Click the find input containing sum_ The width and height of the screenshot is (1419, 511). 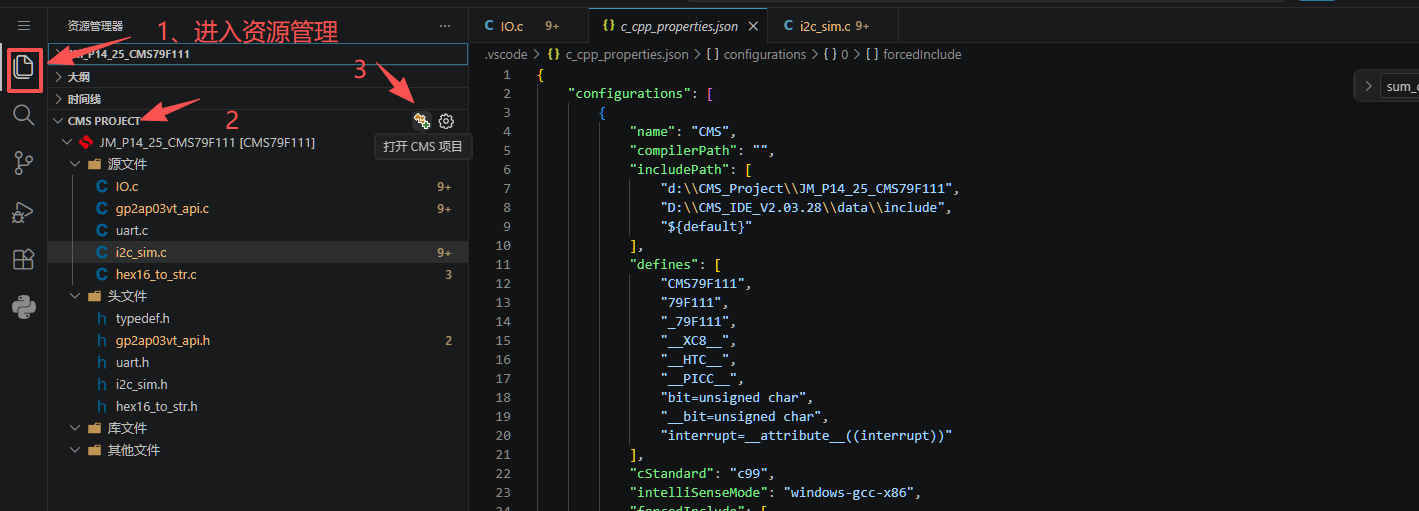coord(1400,87)
